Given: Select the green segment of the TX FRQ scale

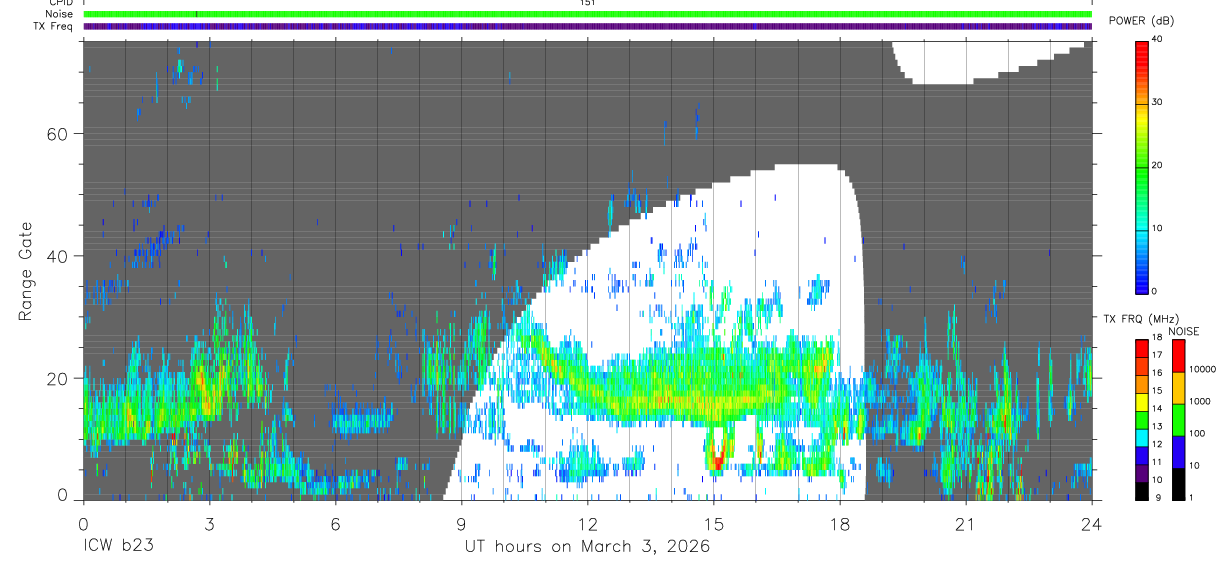Looking at the screenshot, I should pyautogui.click(x=1141, y=420).
